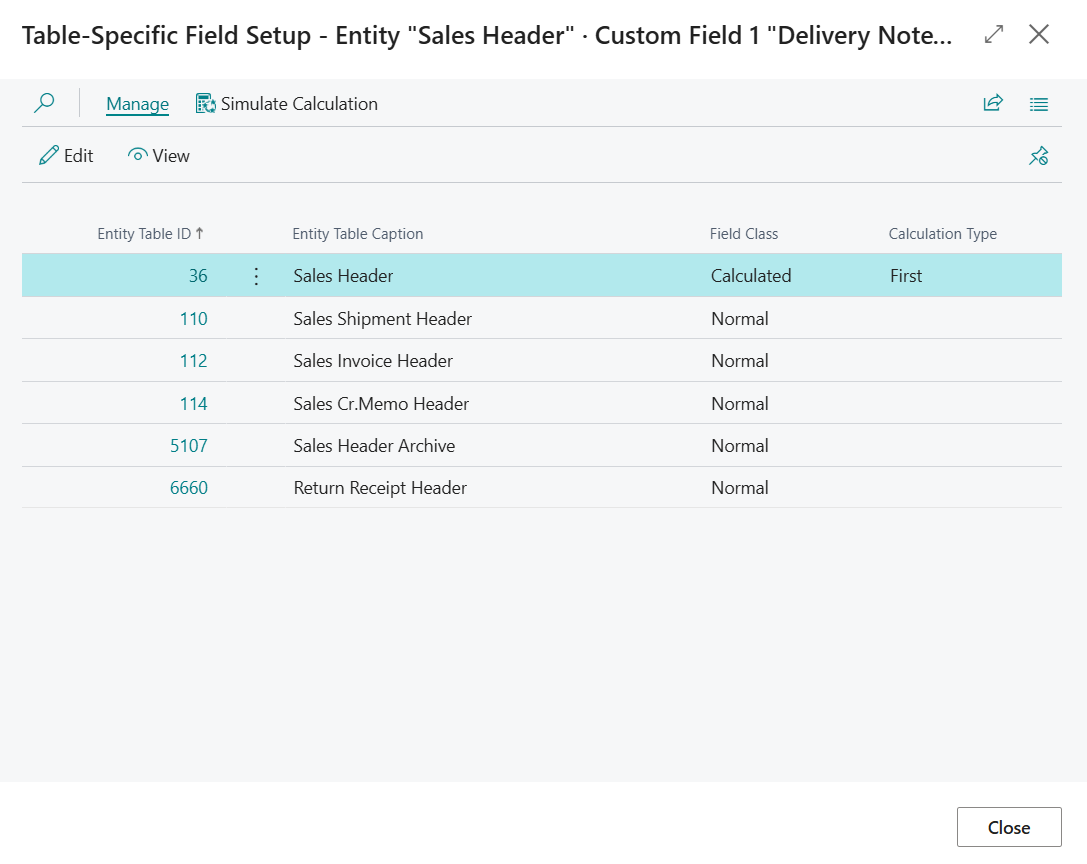Image resolution: width=1087 pixels, height=864 pixels.
Task: Open row options for Sales Header
Action: coord(256,276)
